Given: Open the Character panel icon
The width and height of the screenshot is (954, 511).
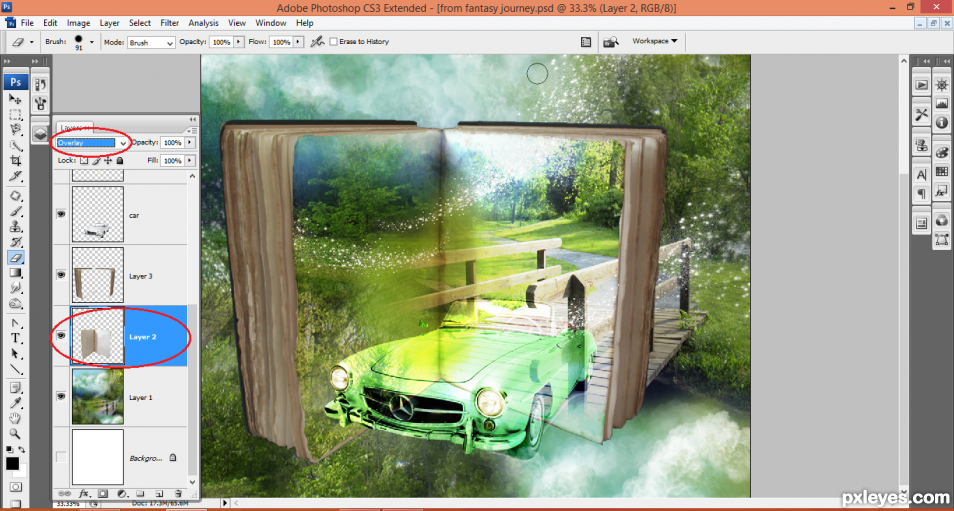Looking at the screenshot, I should click(922, 175).
